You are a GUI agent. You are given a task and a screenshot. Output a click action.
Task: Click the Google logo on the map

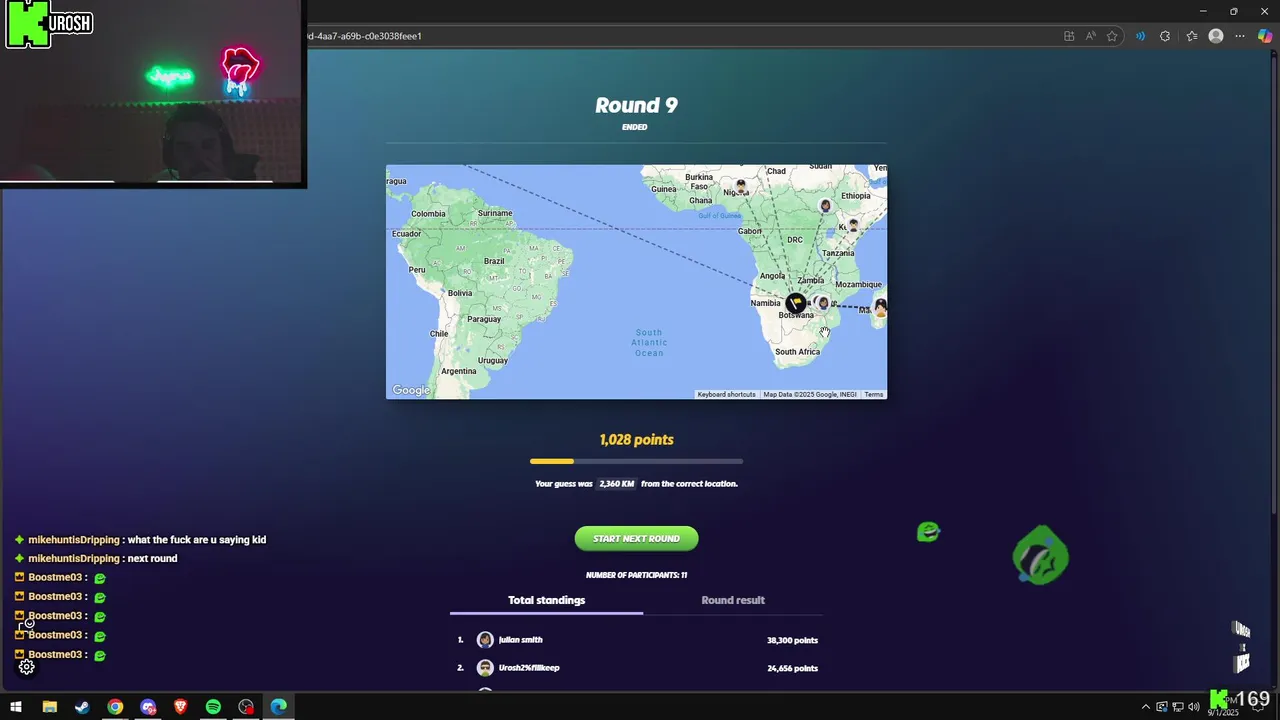(411, 390)
